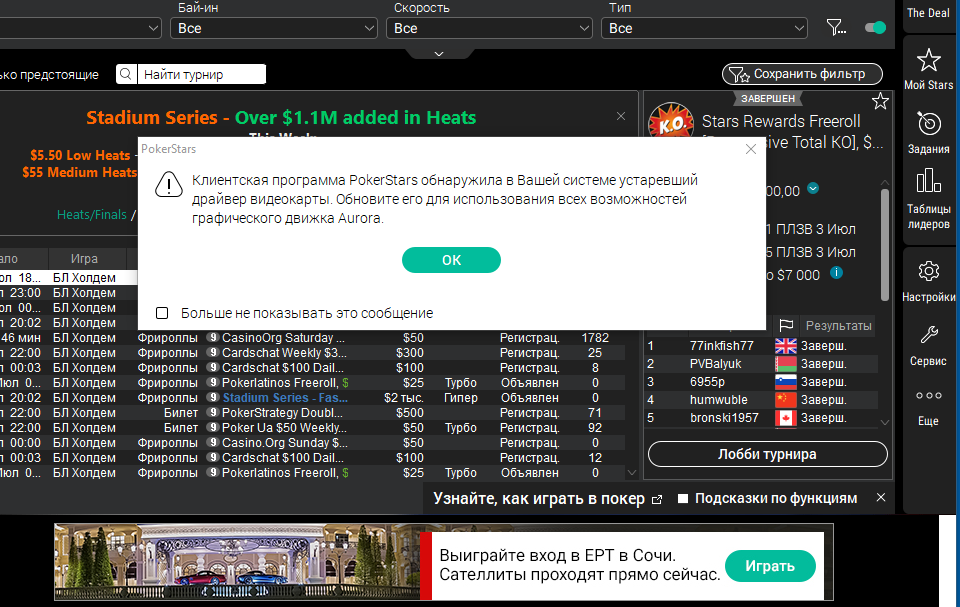Click the blue info icon near $7 000

[x=836, y=273]
